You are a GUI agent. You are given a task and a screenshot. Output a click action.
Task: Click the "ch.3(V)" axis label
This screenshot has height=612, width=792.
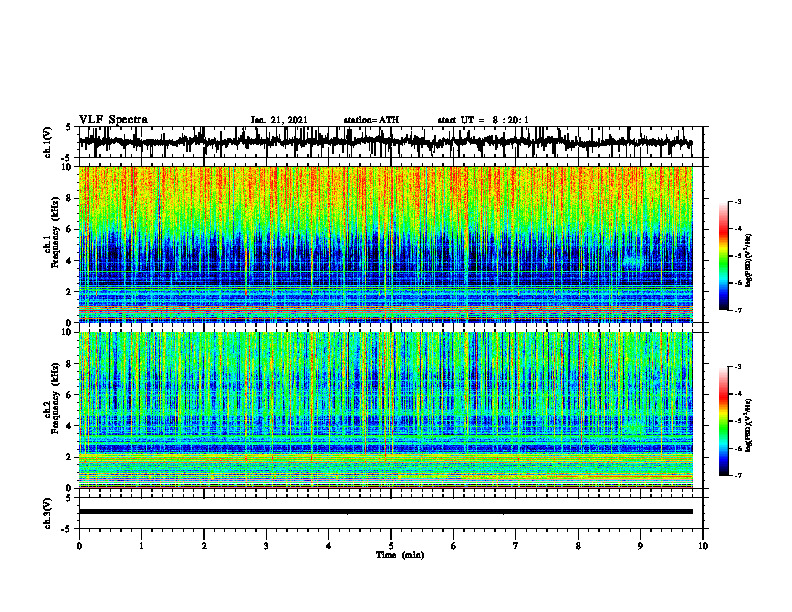[x=48, y=513]
